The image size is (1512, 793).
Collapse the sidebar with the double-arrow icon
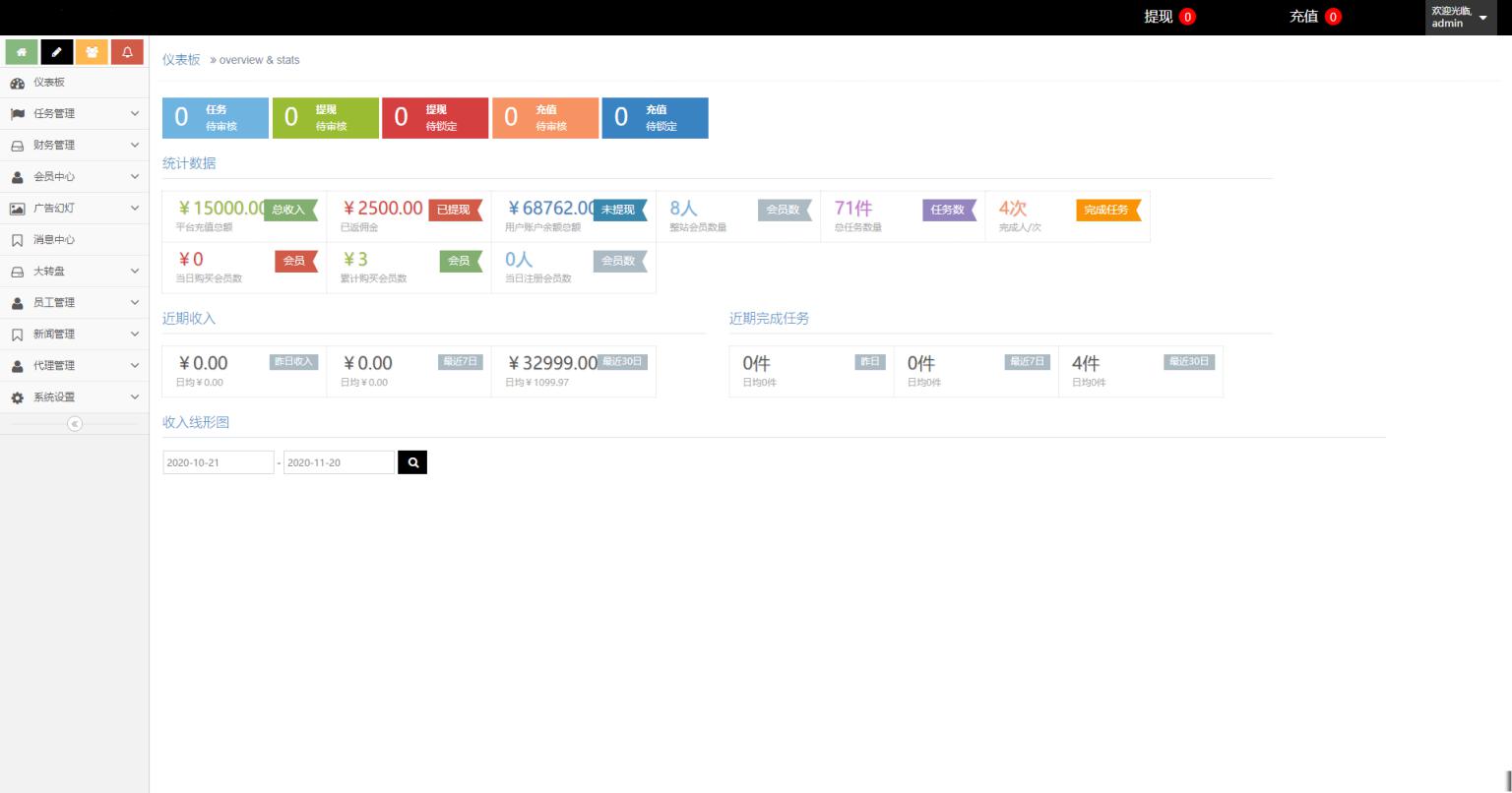75,424
